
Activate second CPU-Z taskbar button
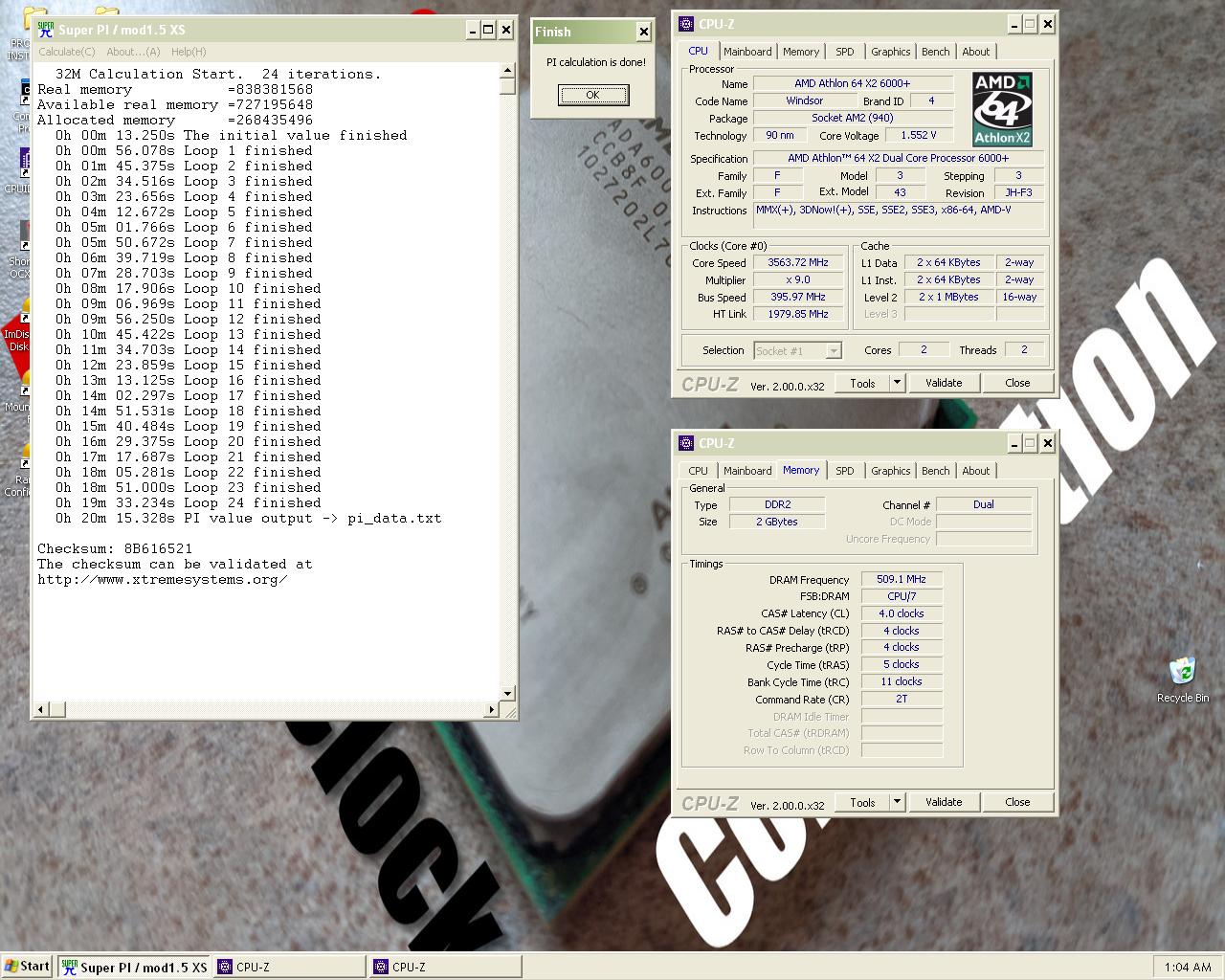(x=446, y=968)
